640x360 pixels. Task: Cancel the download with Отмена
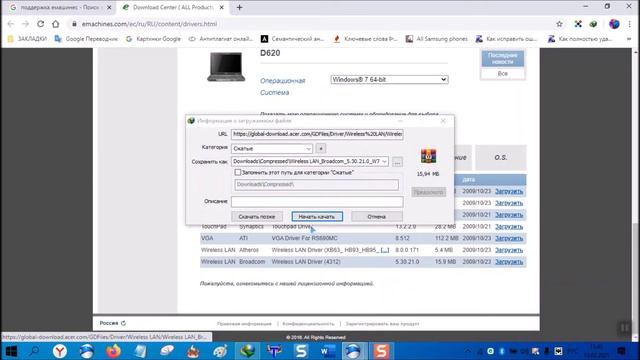[377, 216]
